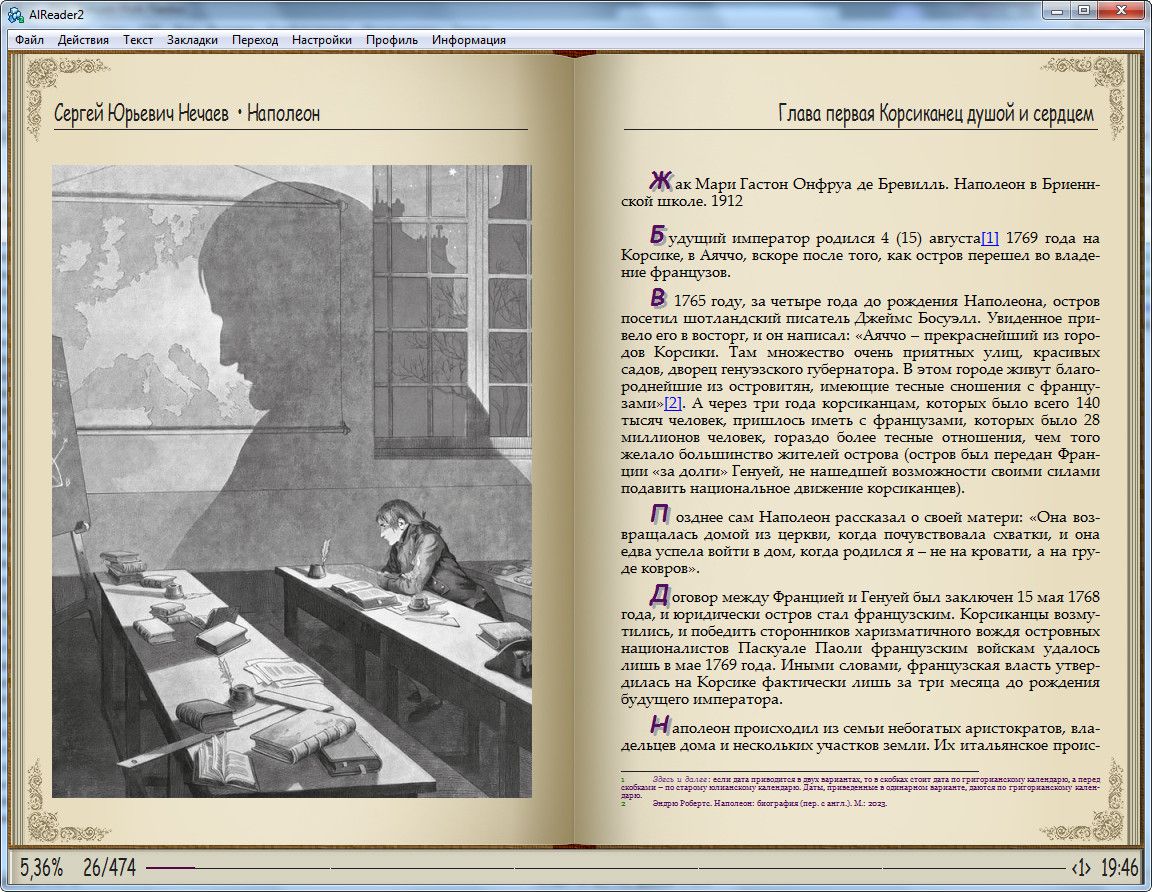Open the Файл menu

[x=29, y=40]
